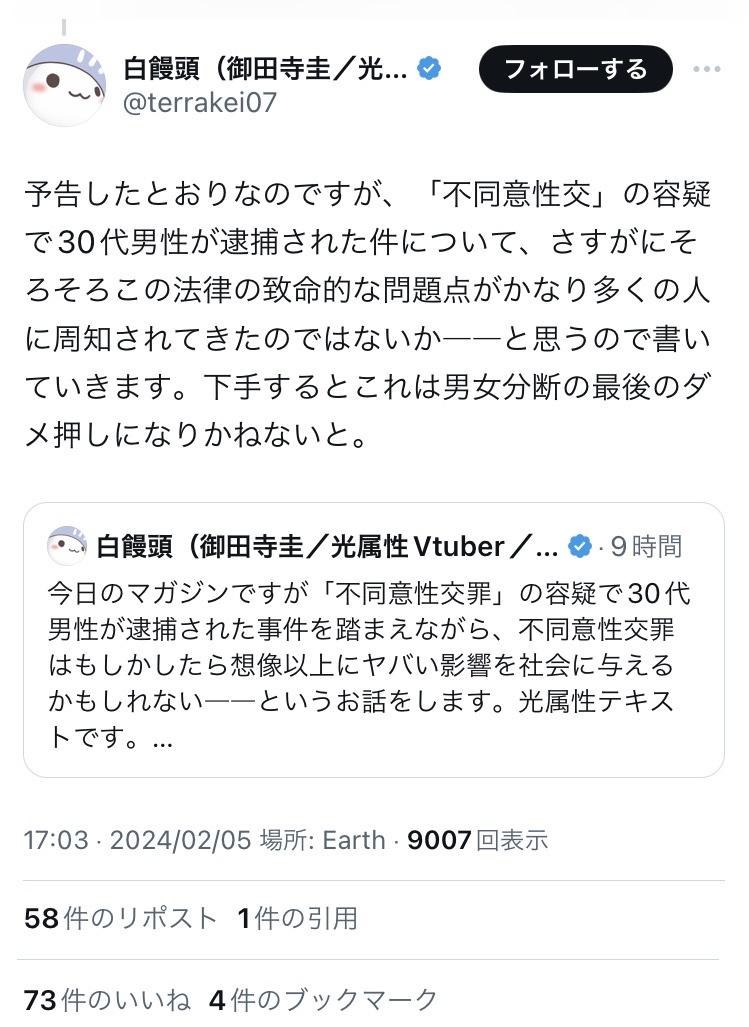Tap the フォローする follow button
Viewport: 749px width, 1027px height.
pyautogui.click(x=575, y=69)
